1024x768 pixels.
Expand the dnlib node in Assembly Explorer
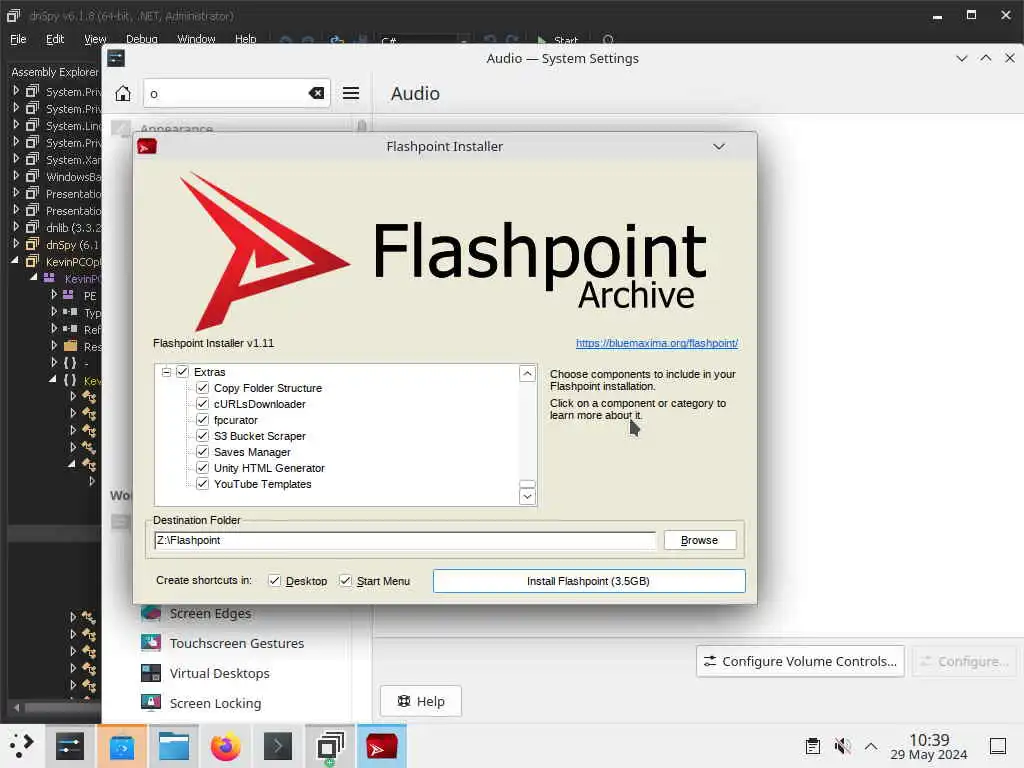(16, 227)
